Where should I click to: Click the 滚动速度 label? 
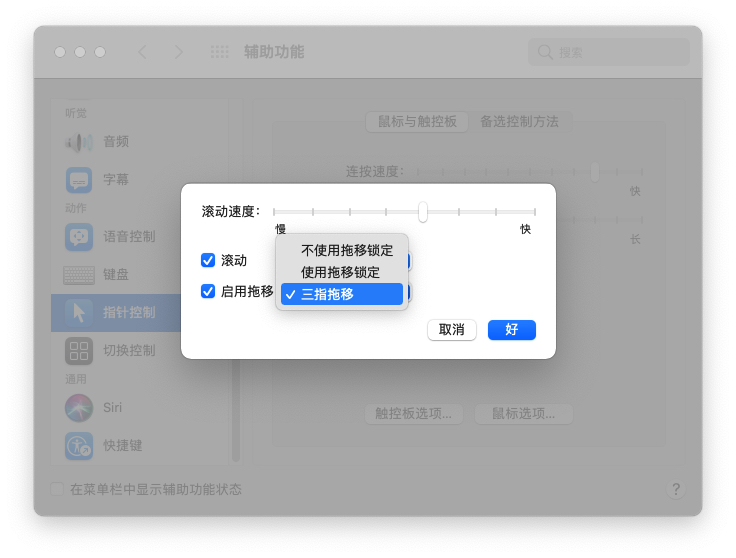coord(231,212)
